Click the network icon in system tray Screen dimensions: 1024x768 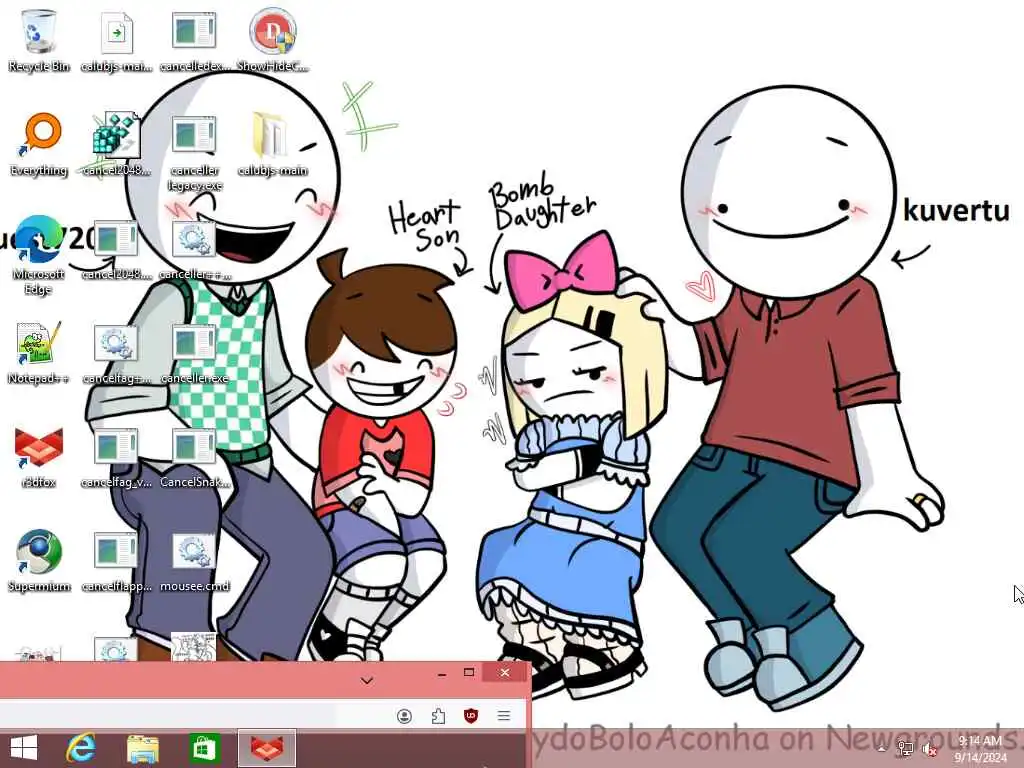[905, 749]
